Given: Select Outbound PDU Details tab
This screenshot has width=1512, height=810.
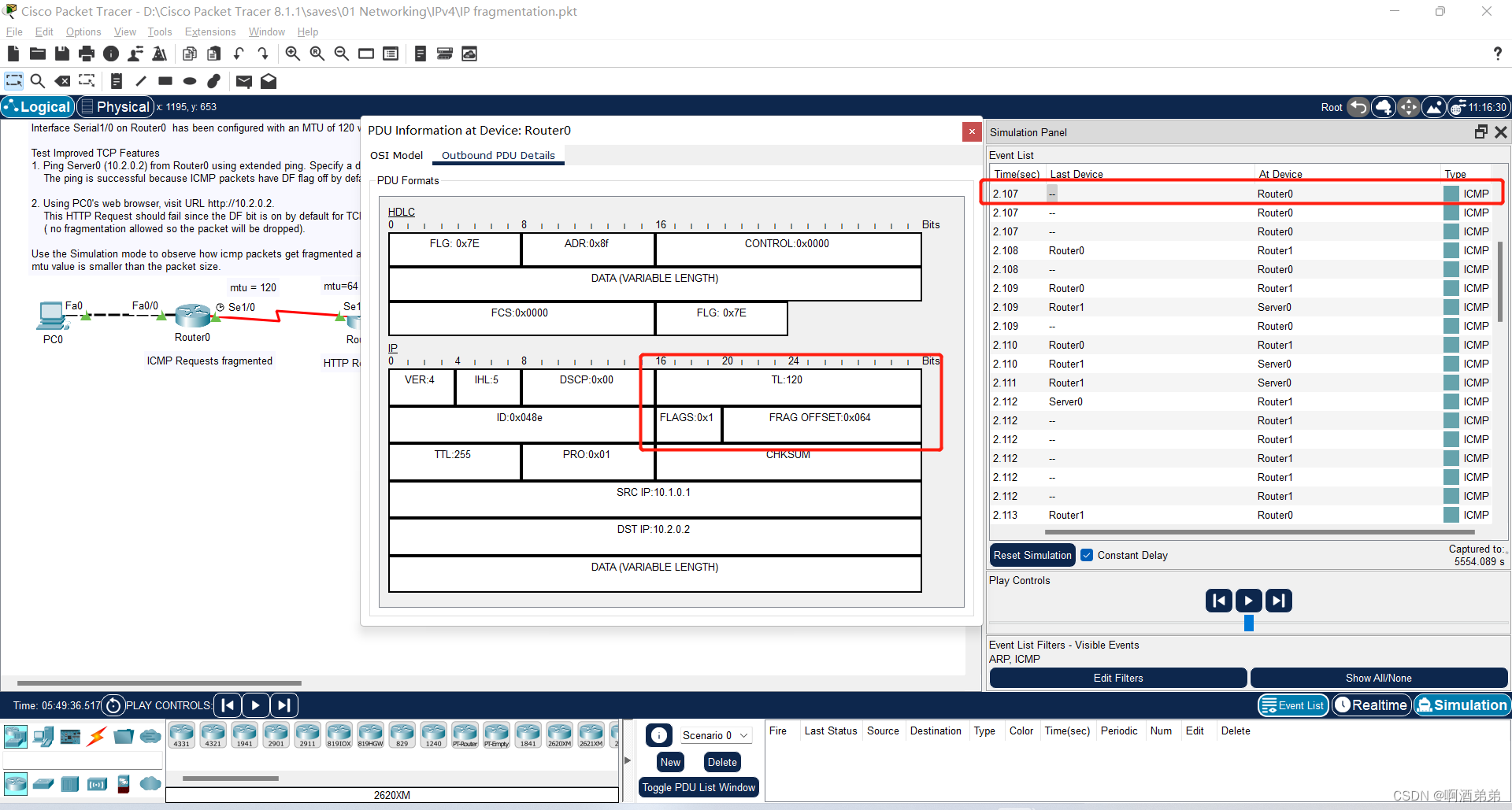Looking at the screenshot, I should pyautogui.click(x=498, y=155).
